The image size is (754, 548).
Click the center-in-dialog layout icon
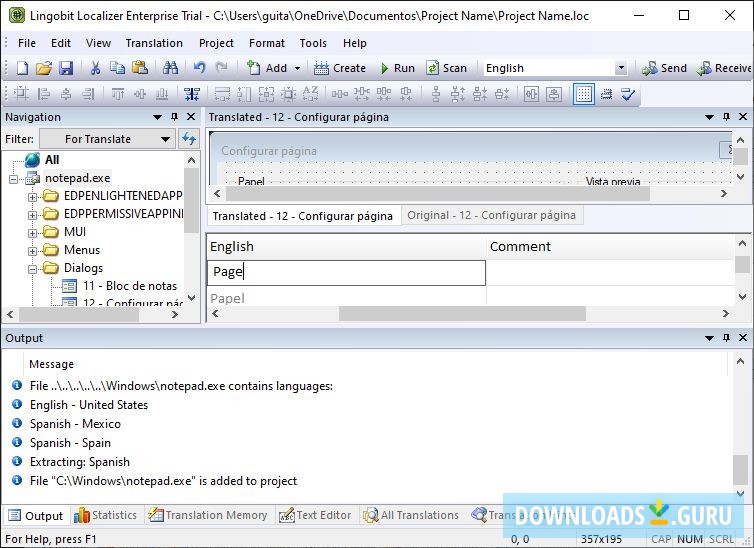coord(21,94)
